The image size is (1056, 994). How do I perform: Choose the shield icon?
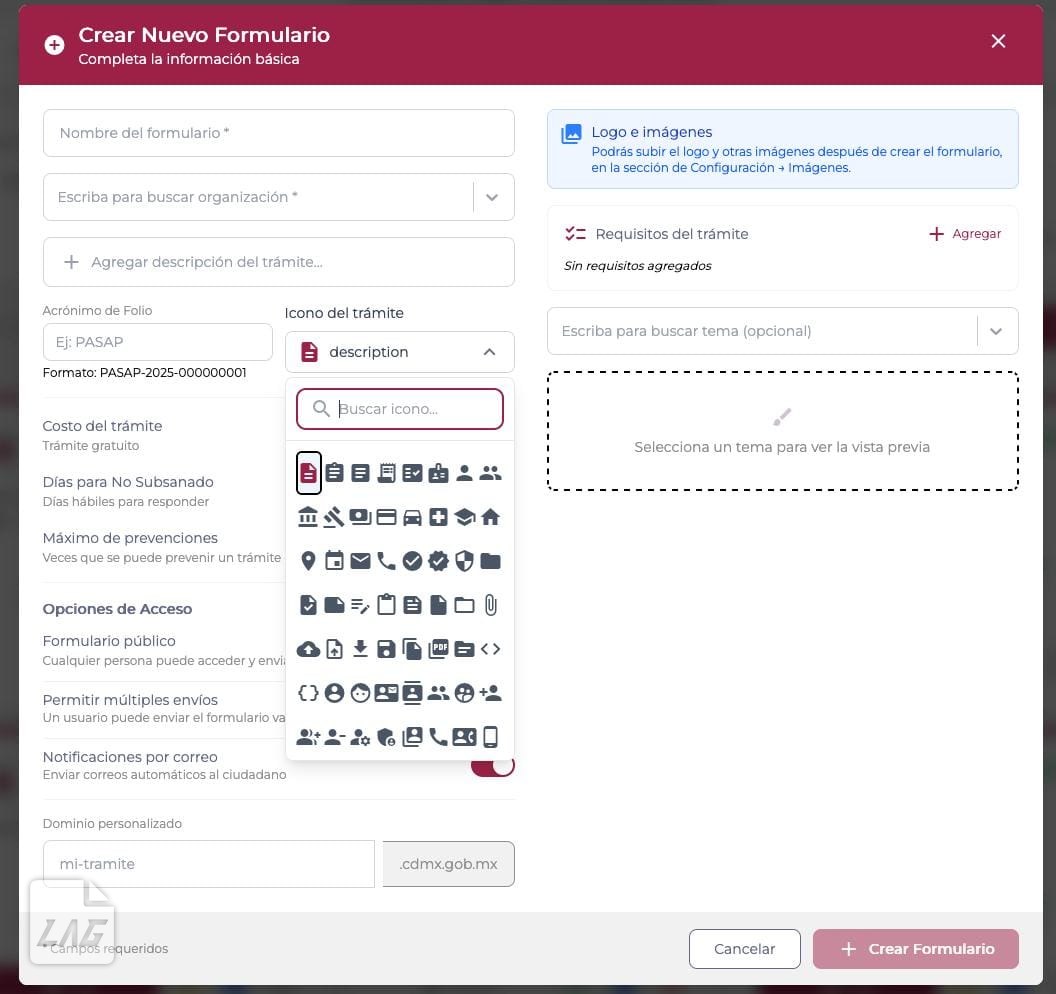(465, 561)
